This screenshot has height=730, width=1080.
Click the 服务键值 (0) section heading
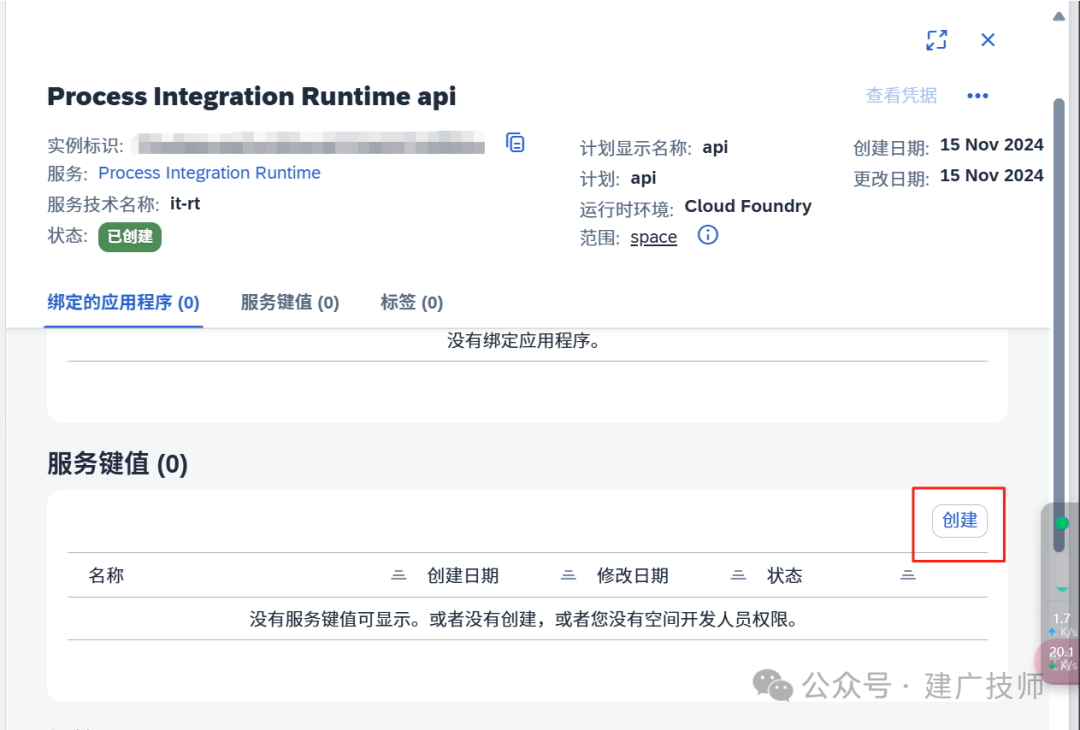click(117, 463)
